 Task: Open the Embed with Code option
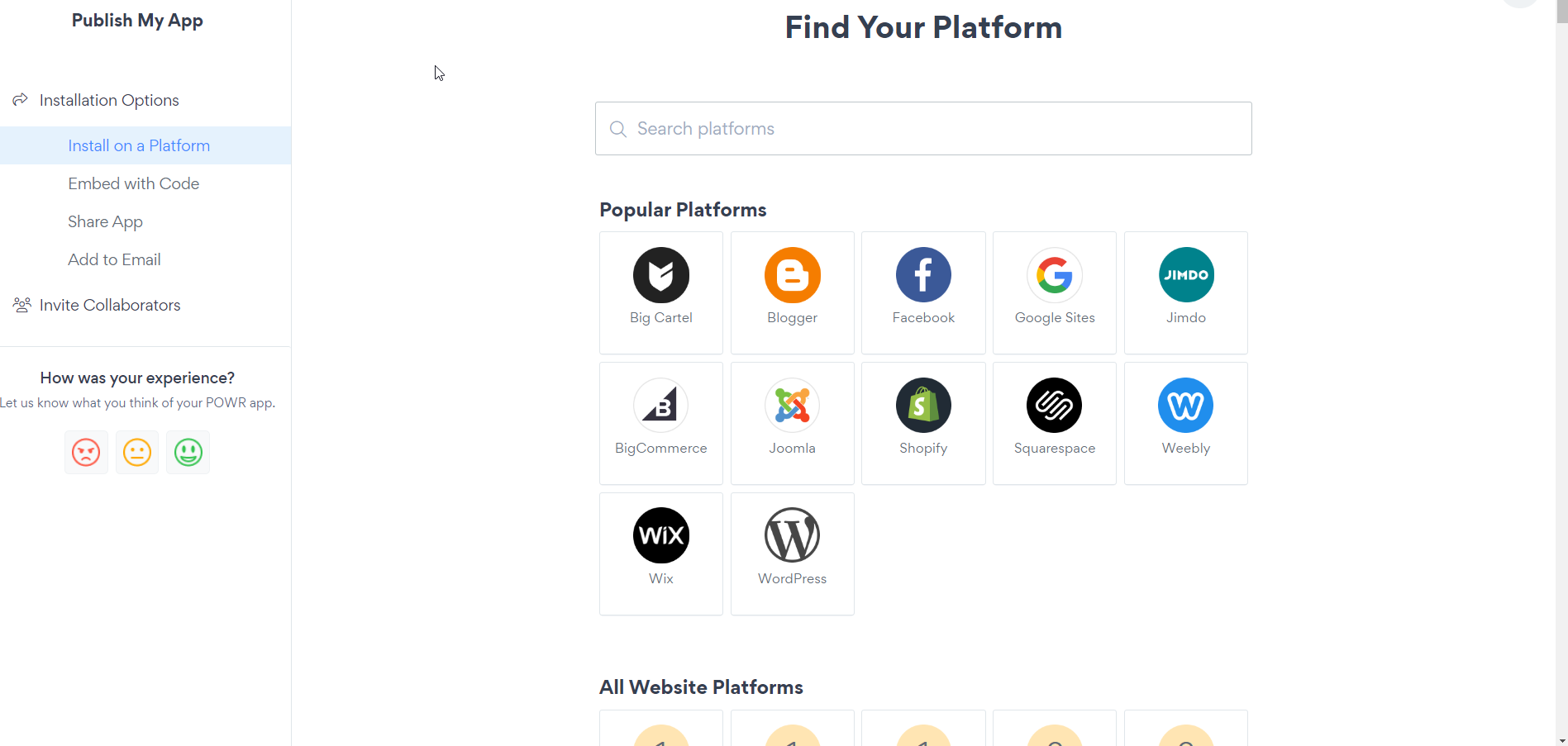point(134,183)
